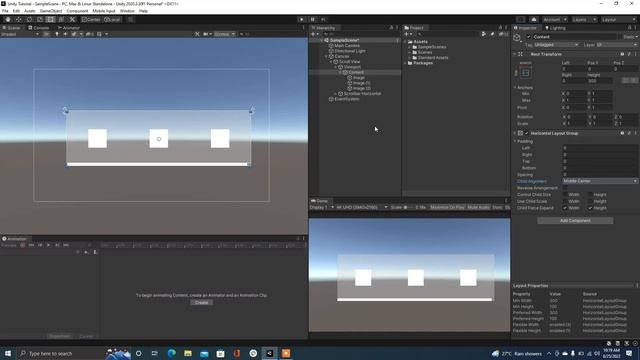Screen dimensions: 640x360
Task: Click the scene tools wrench icon
Action: pyautogui.click(x=197, y=34)
